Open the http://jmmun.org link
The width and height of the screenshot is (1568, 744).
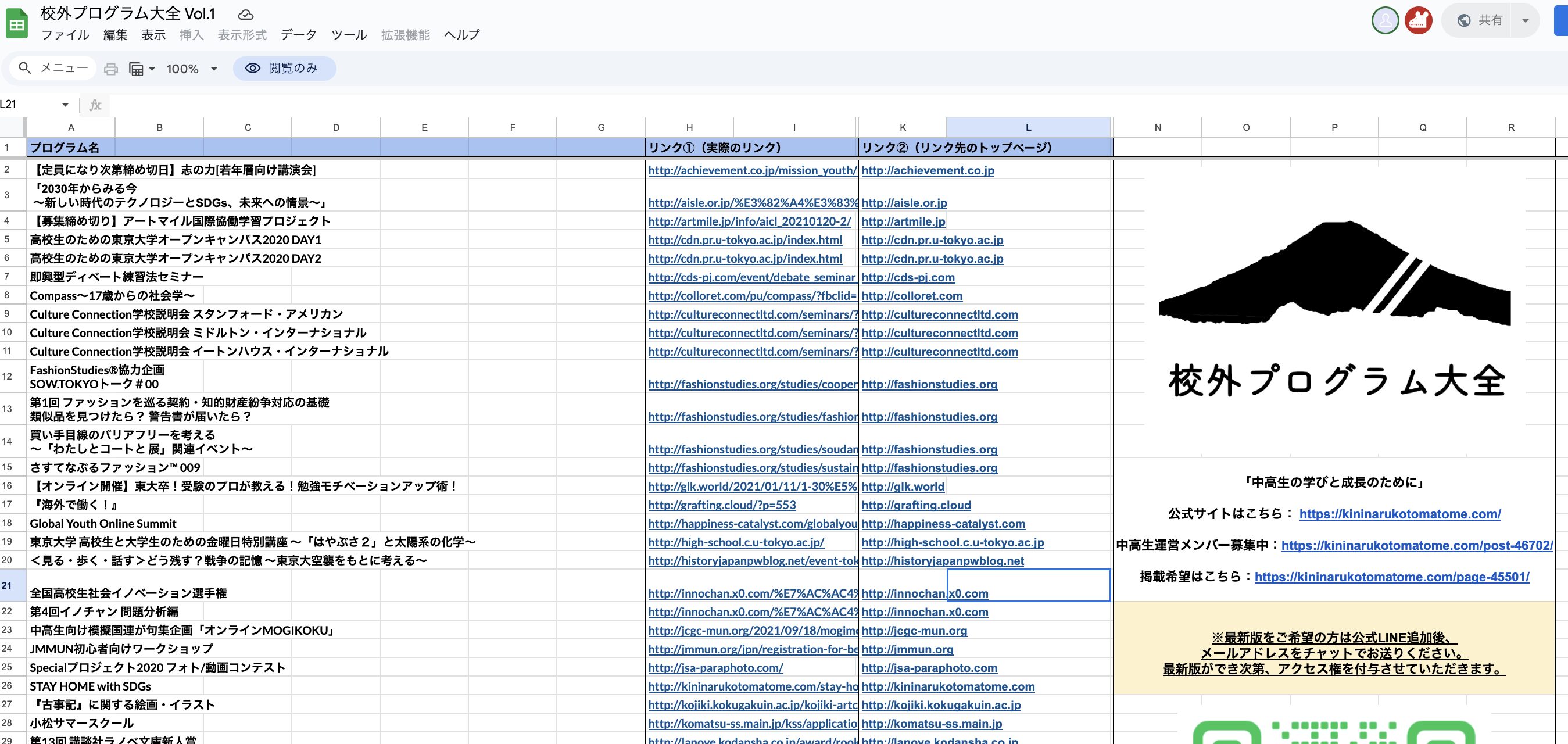(908, 650)
